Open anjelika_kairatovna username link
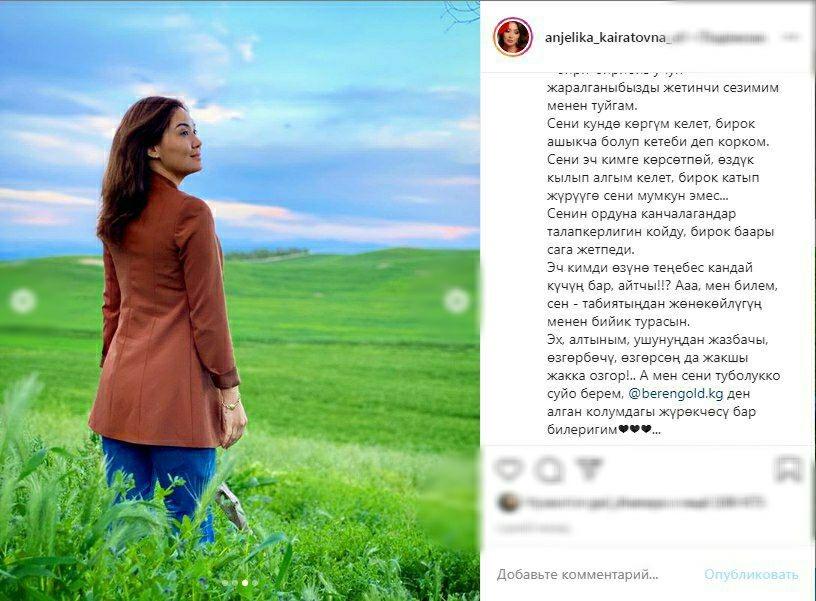Viewport: 816px width, 601px height. pos(605,37)
